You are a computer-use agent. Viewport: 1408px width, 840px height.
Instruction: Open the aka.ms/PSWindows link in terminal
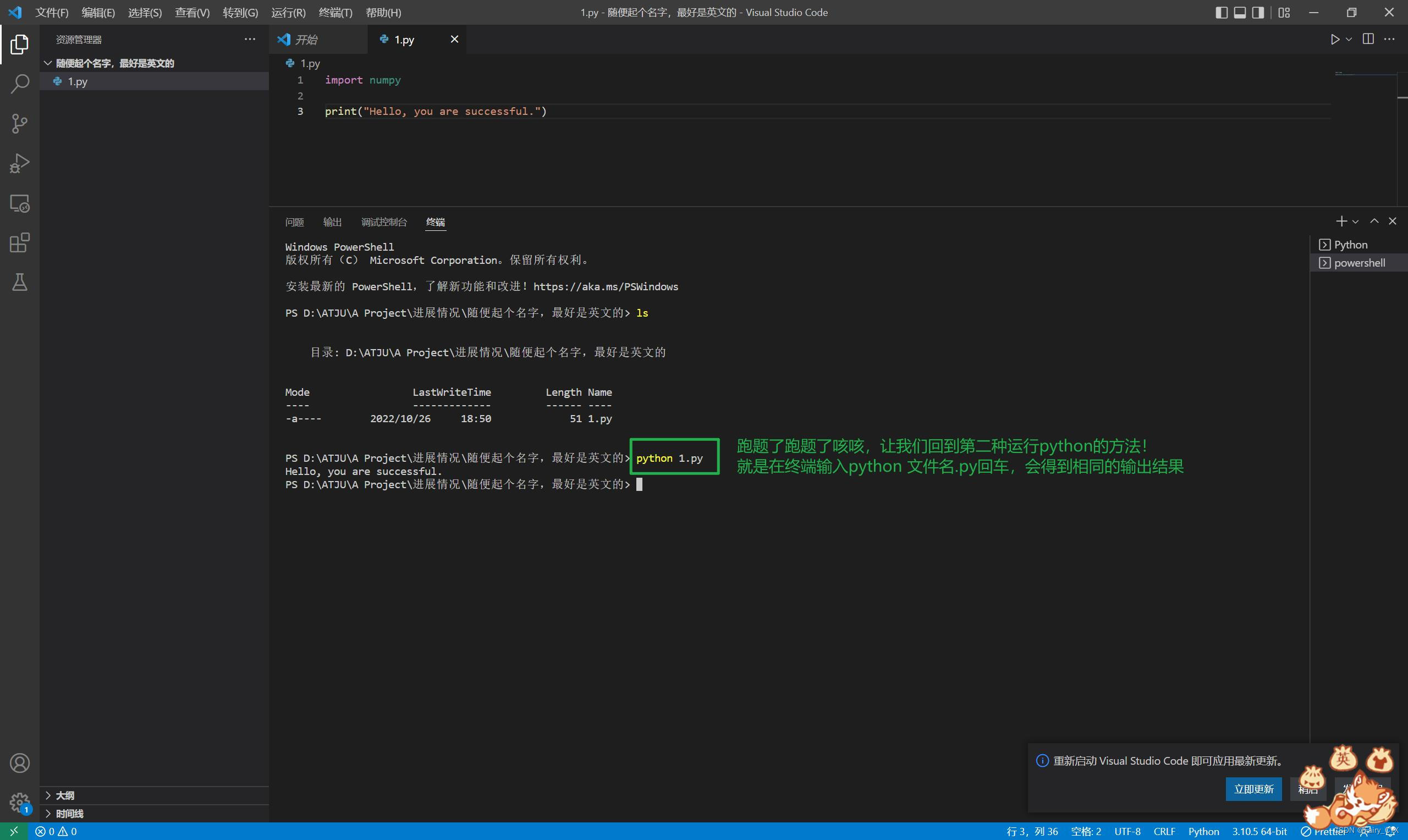pyautogui.click(x=605, y=286)
